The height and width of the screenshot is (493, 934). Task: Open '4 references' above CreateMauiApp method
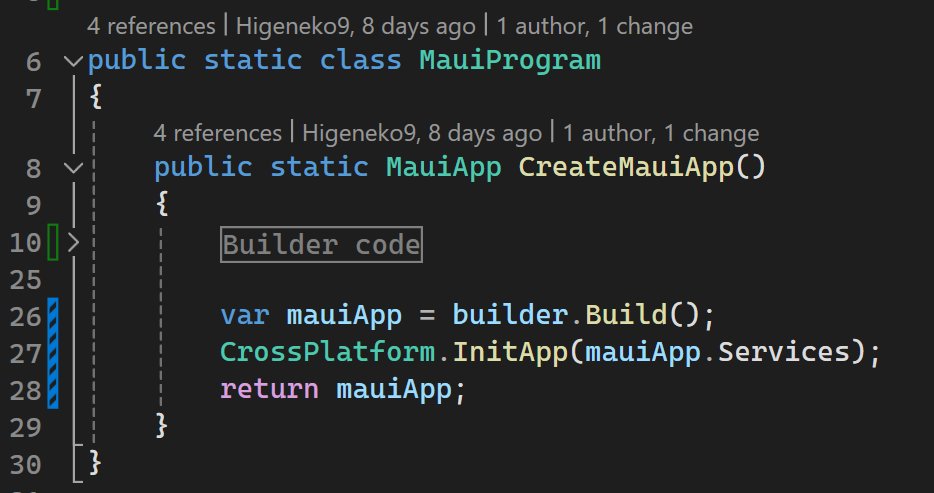(217, 133)
